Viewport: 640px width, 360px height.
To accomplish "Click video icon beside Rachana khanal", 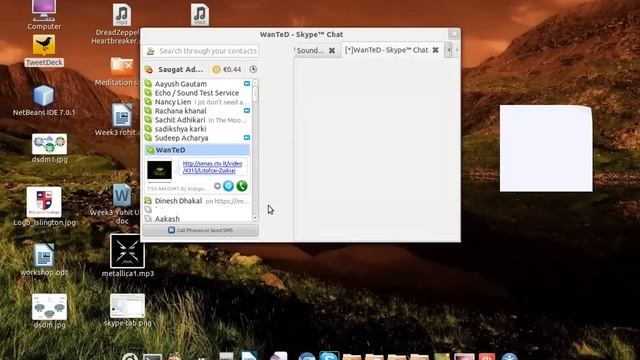I will pyautogui.click(x=247, y=111).
